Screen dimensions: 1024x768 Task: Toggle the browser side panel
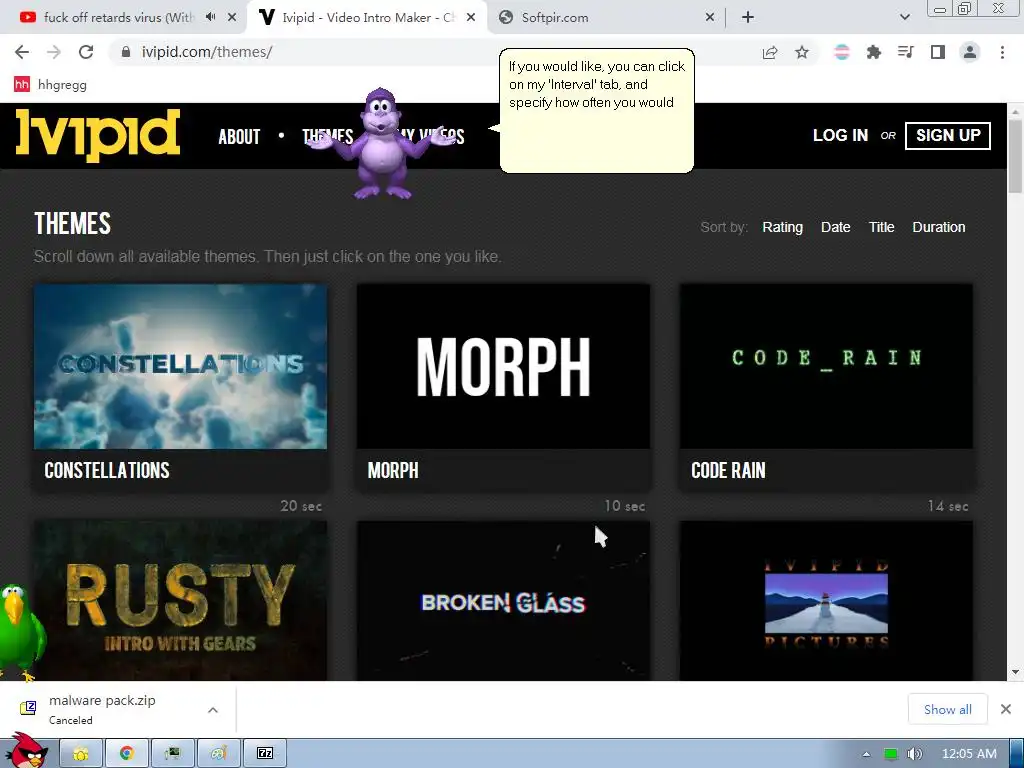click(x=938, y=52)
